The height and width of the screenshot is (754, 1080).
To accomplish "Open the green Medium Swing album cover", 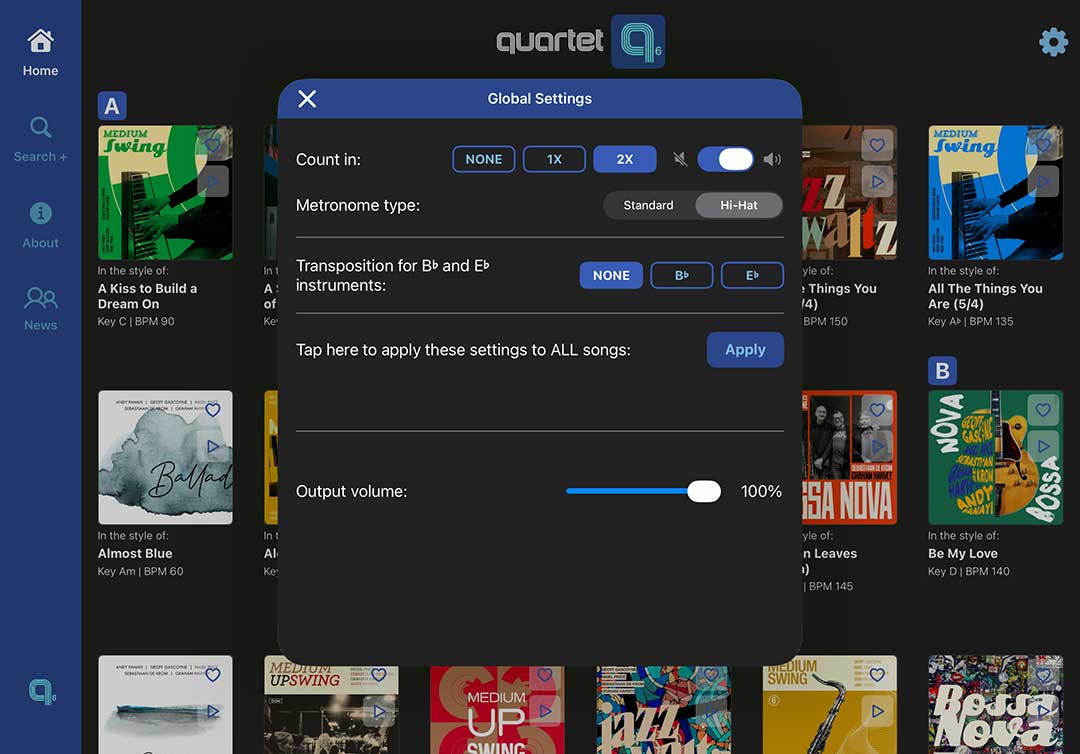I will tap(165, 193).
